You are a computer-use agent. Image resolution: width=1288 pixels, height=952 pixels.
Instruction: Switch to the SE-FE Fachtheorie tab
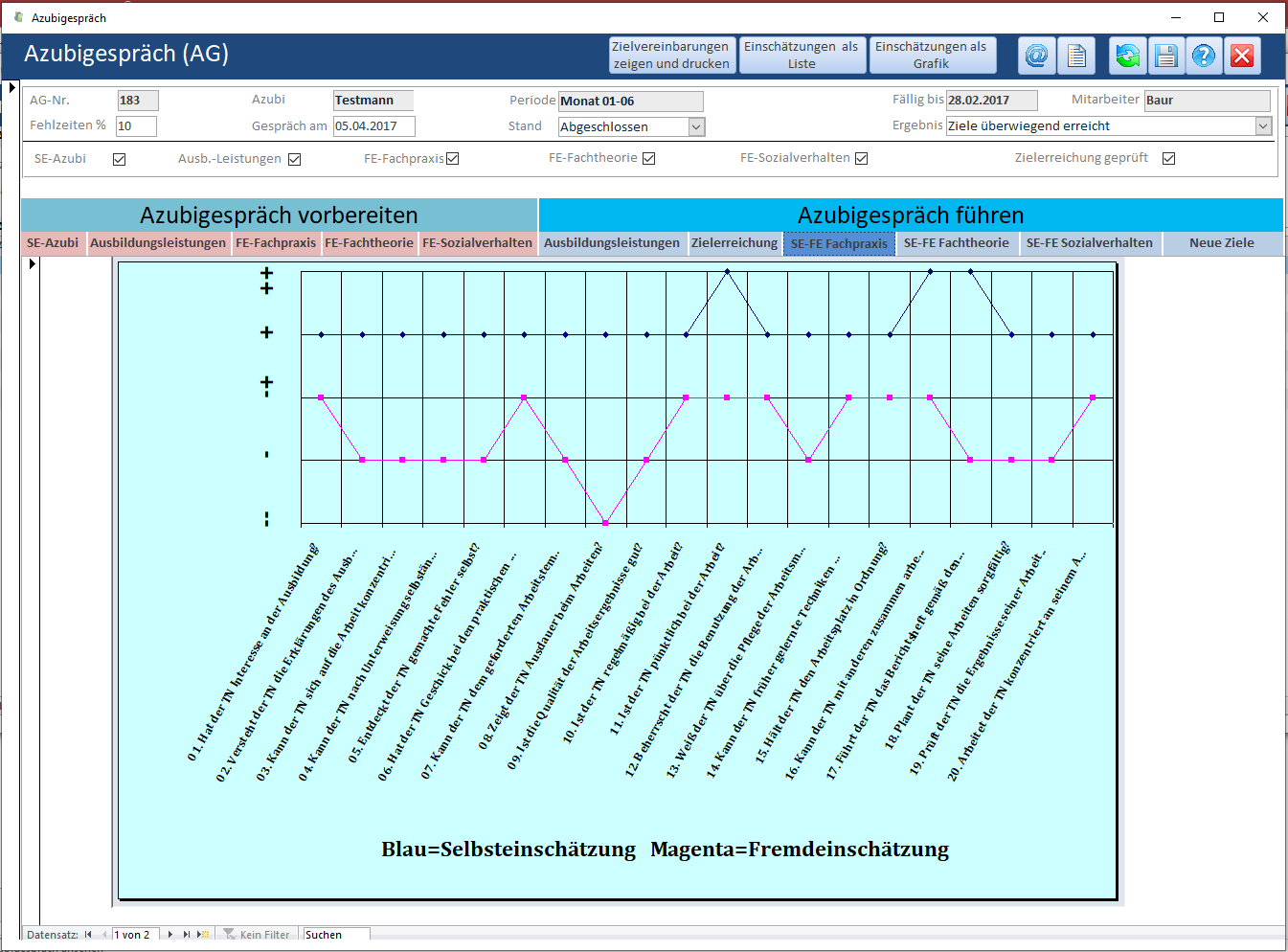tap(957, 243)
